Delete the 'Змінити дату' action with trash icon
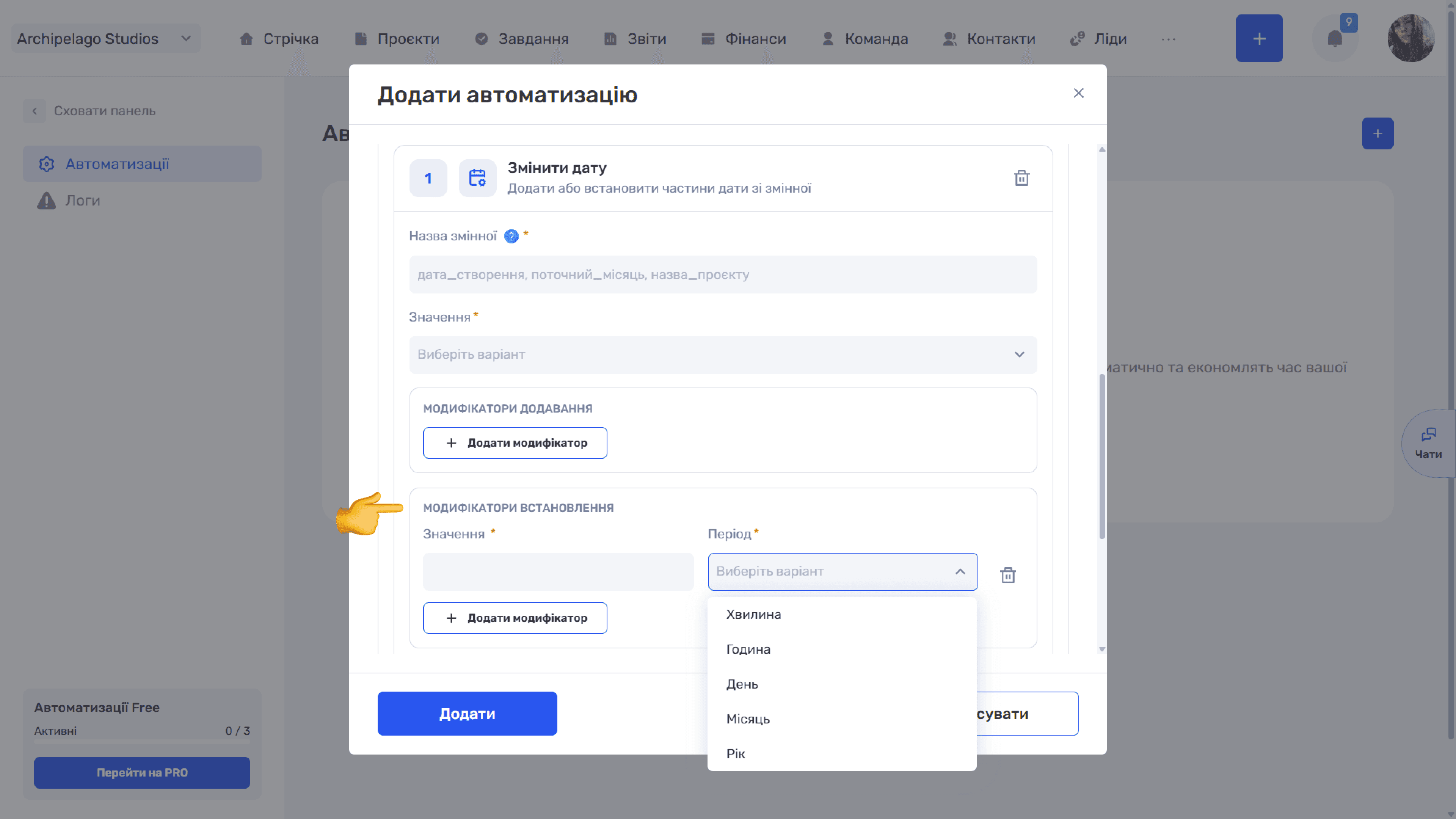This screenshot has height=819, width=1456. pyautogui.click(x=1021, y=178)
